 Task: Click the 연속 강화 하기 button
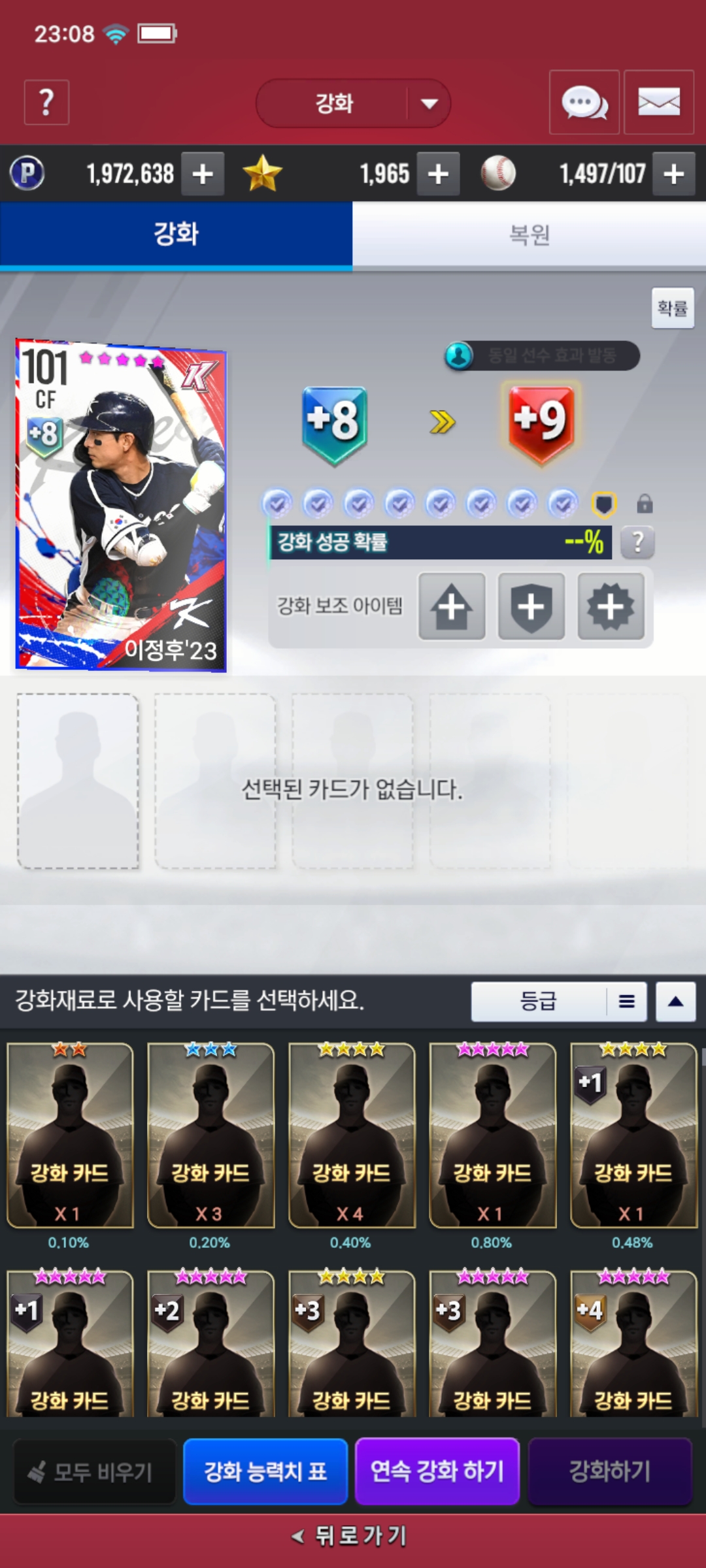437,1471
